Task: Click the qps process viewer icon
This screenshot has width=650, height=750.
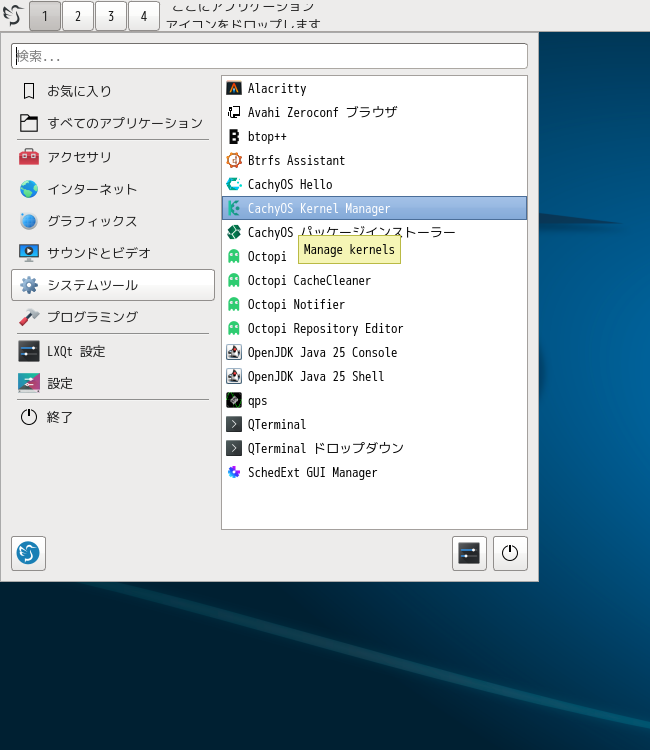Action: click(x=234, y=400)
